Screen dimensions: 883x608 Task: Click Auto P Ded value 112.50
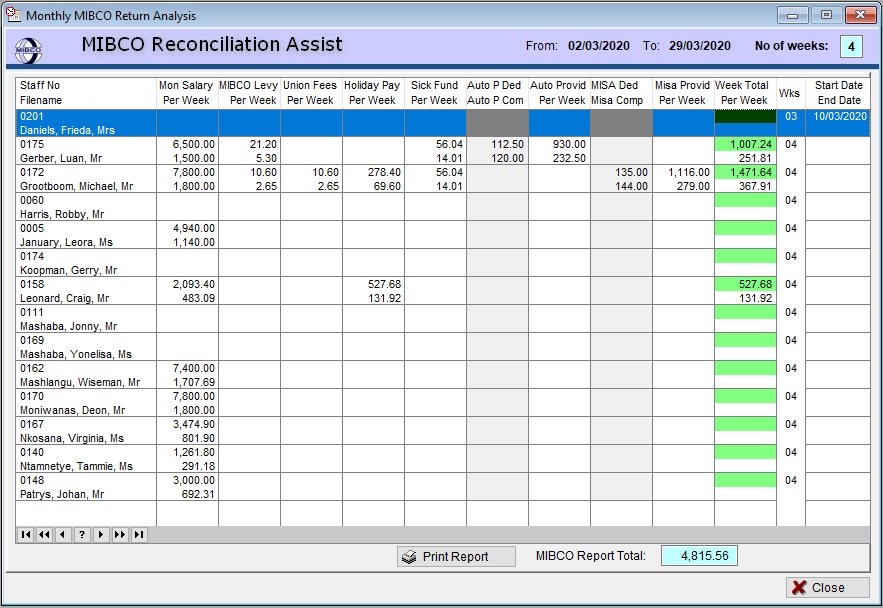[507, 144]
